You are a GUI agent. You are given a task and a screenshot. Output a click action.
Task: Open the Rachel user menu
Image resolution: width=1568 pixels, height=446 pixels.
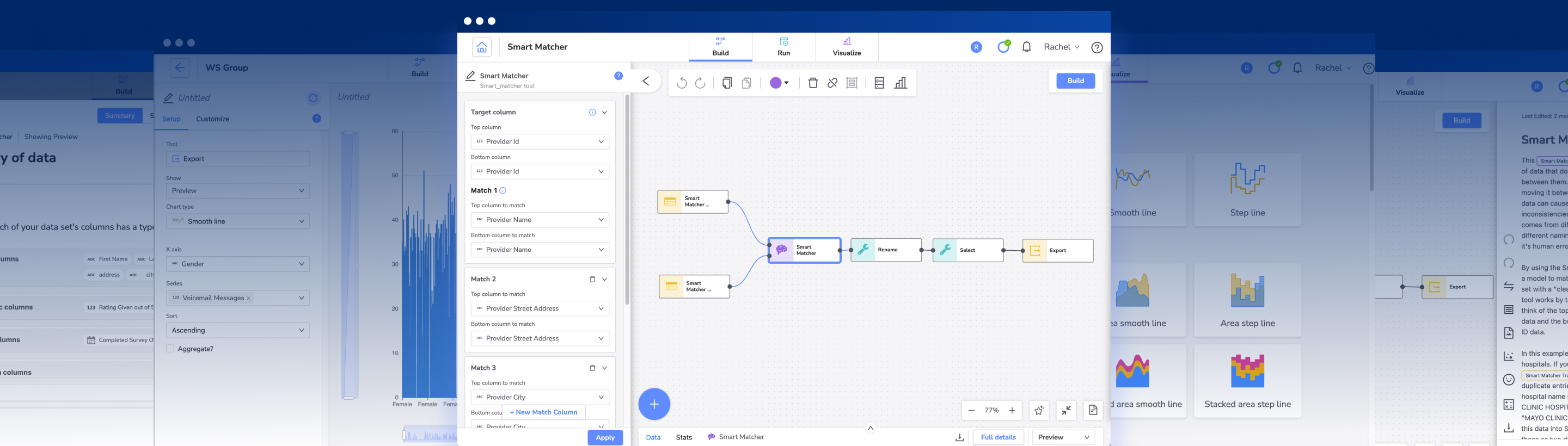point(1062,47)
